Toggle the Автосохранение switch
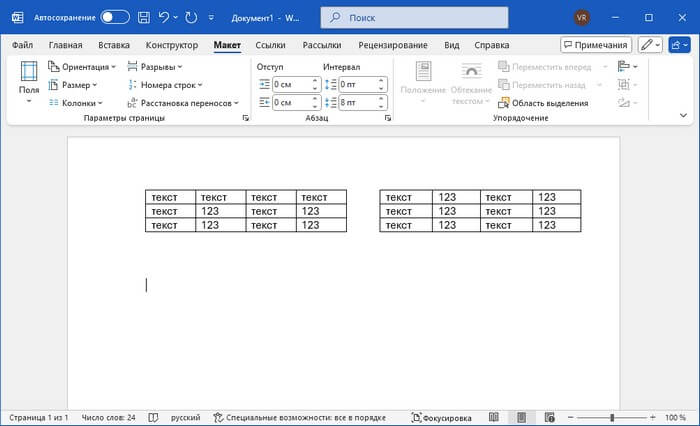The width and height of the screenshot is (700, 426). click(115, 17)
